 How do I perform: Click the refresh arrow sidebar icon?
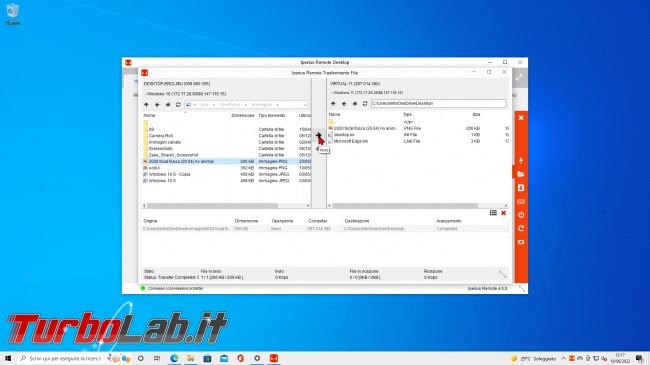pyautogui.click(x=521, y=229)
